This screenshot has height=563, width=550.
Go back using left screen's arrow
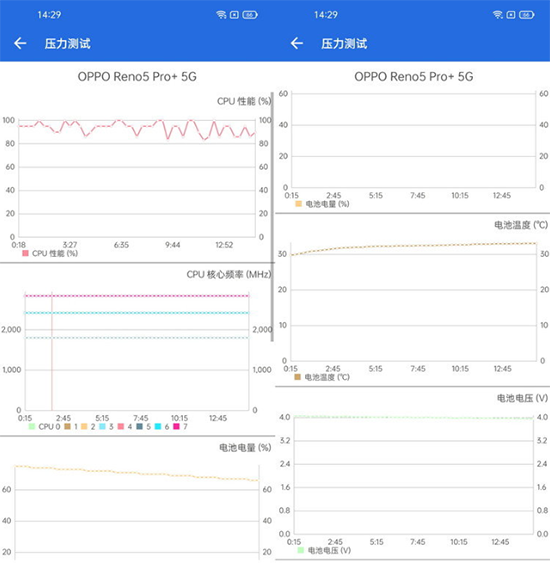pos(20,43)
